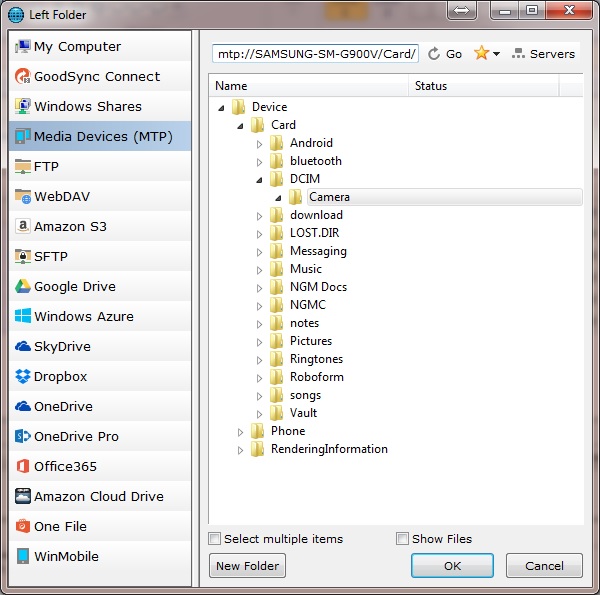Click the Camera folder icon

pyautogui.click(x=295, y=197)
